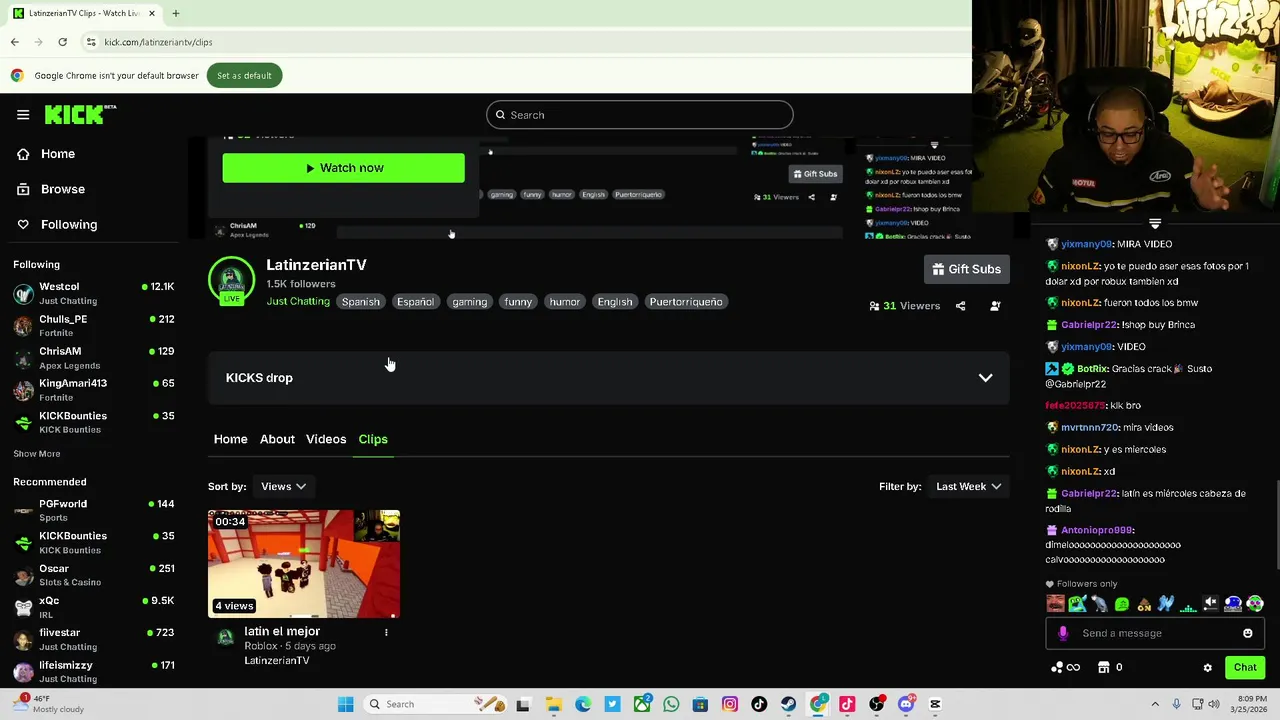The width and height of the screenshot is (1280, 720).
Task: Open the Windows Start menu
Action: tap(345, 704)
